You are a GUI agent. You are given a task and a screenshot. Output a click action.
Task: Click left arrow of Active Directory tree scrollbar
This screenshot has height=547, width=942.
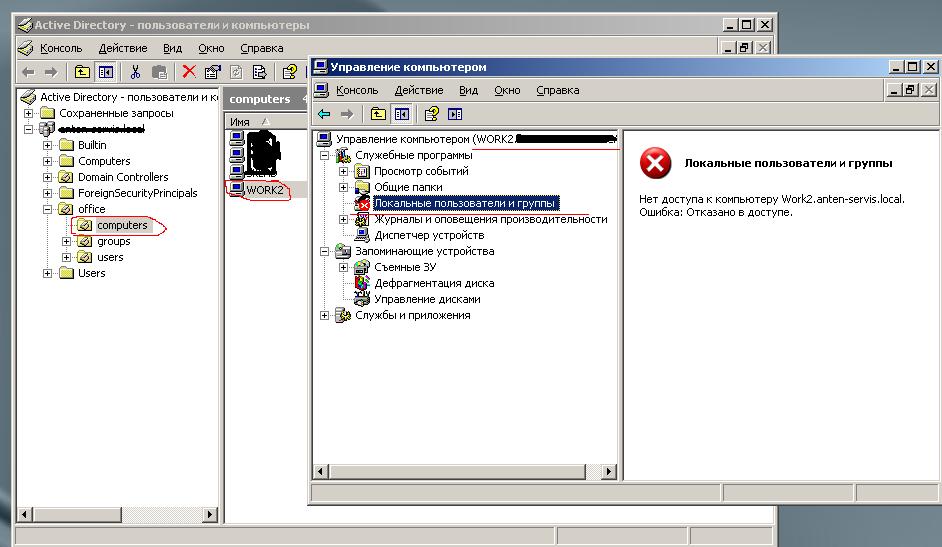tap(25, 515)
